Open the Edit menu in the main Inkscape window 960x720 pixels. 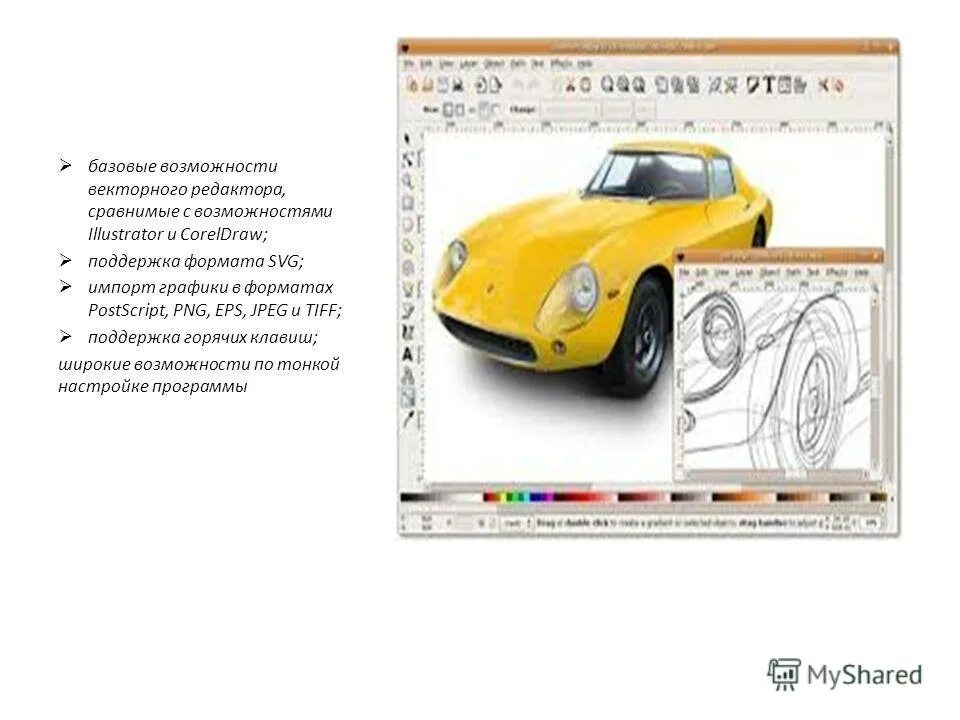pos(426,63)
